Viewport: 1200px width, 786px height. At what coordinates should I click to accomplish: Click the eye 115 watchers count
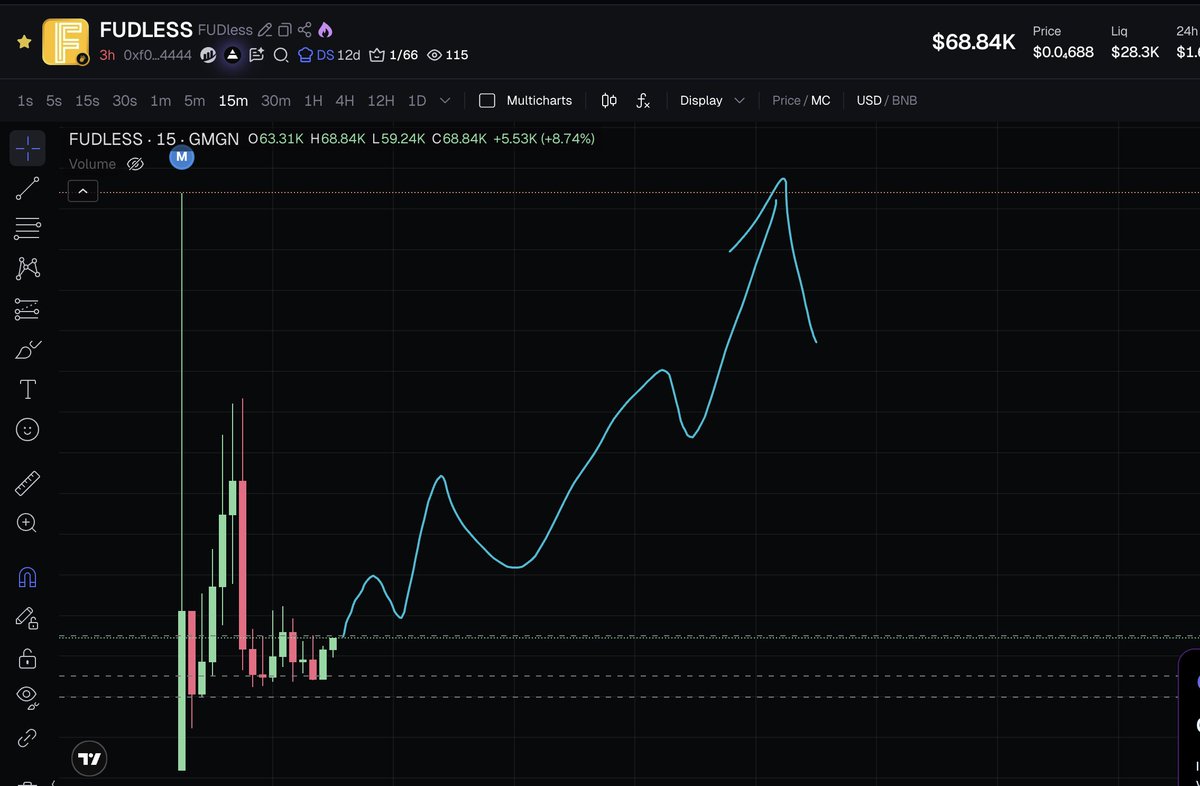click(x=447, y=55)
